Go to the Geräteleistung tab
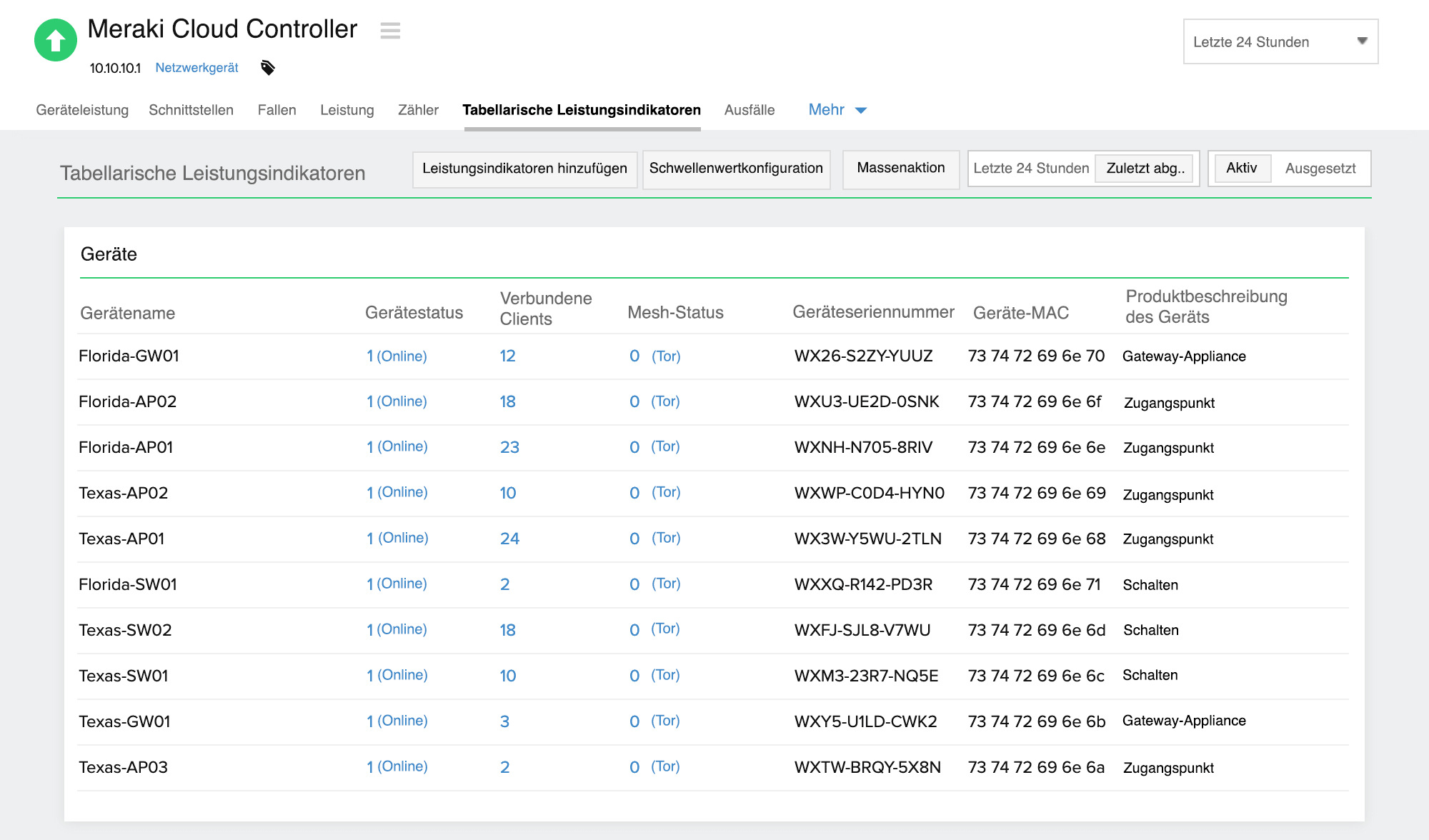This screenshot has height=840, width=1429. coord(83,110)
